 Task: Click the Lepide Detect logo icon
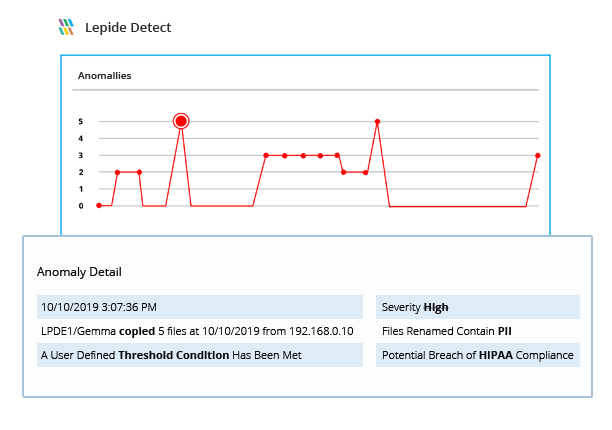[66, 27]
